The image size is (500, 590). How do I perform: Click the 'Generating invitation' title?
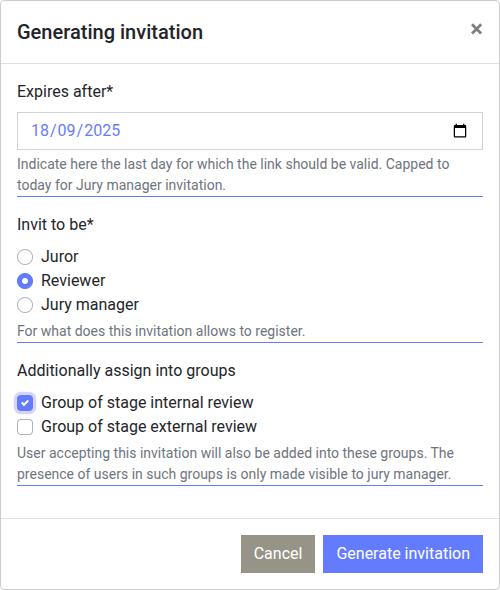(110, 32)
